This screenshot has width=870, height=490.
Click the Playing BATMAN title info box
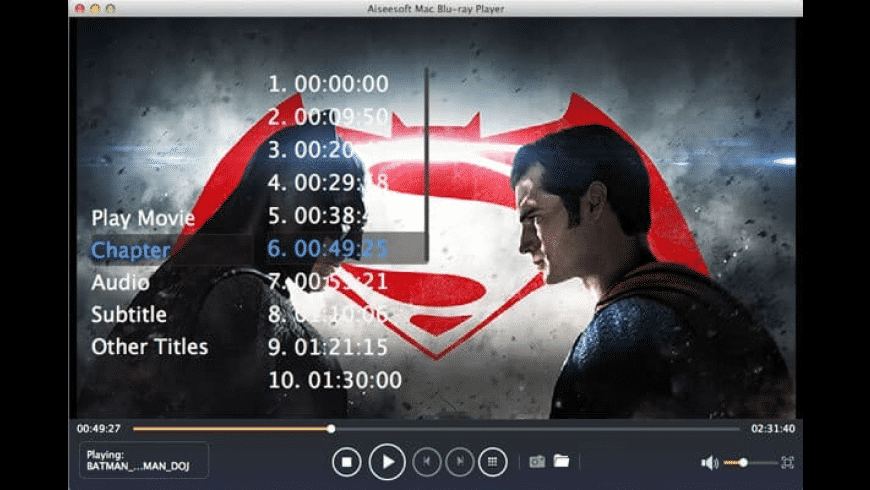click(x=144, y=460)
